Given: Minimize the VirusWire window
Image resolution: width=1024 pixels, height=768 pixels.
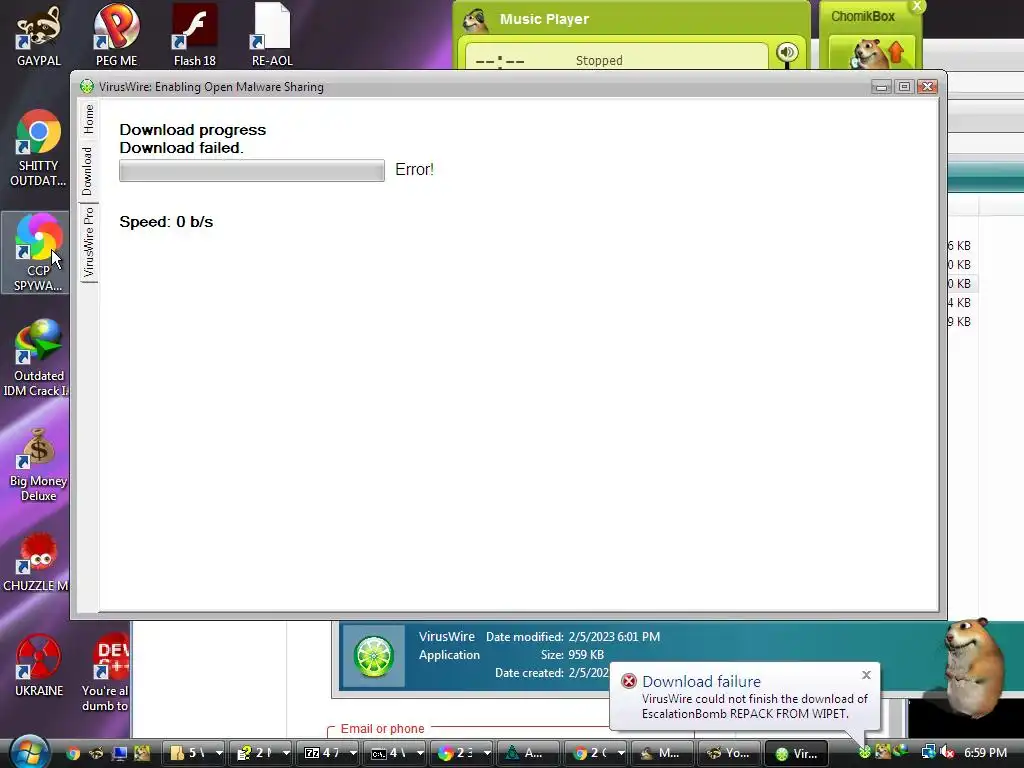Looking at the screenshot, I should [x=881, y=86].
